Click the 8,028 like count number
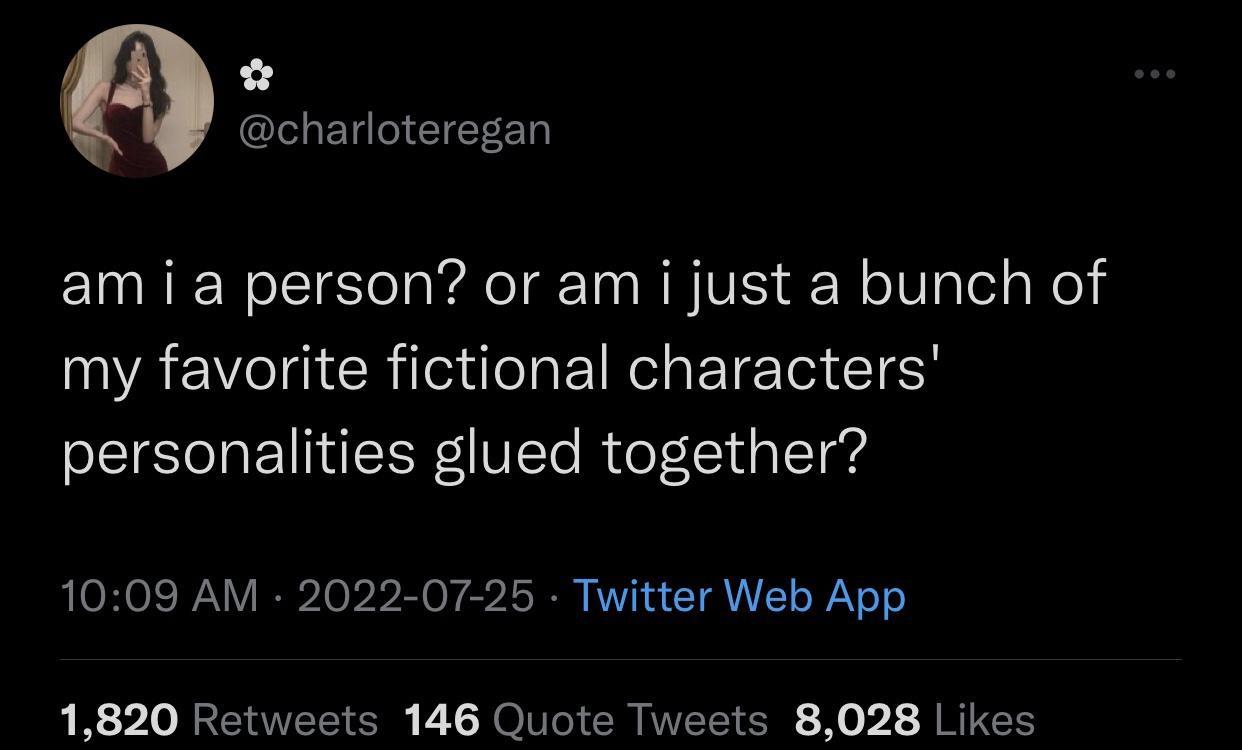1242x750 pixels. coord(857,719)
